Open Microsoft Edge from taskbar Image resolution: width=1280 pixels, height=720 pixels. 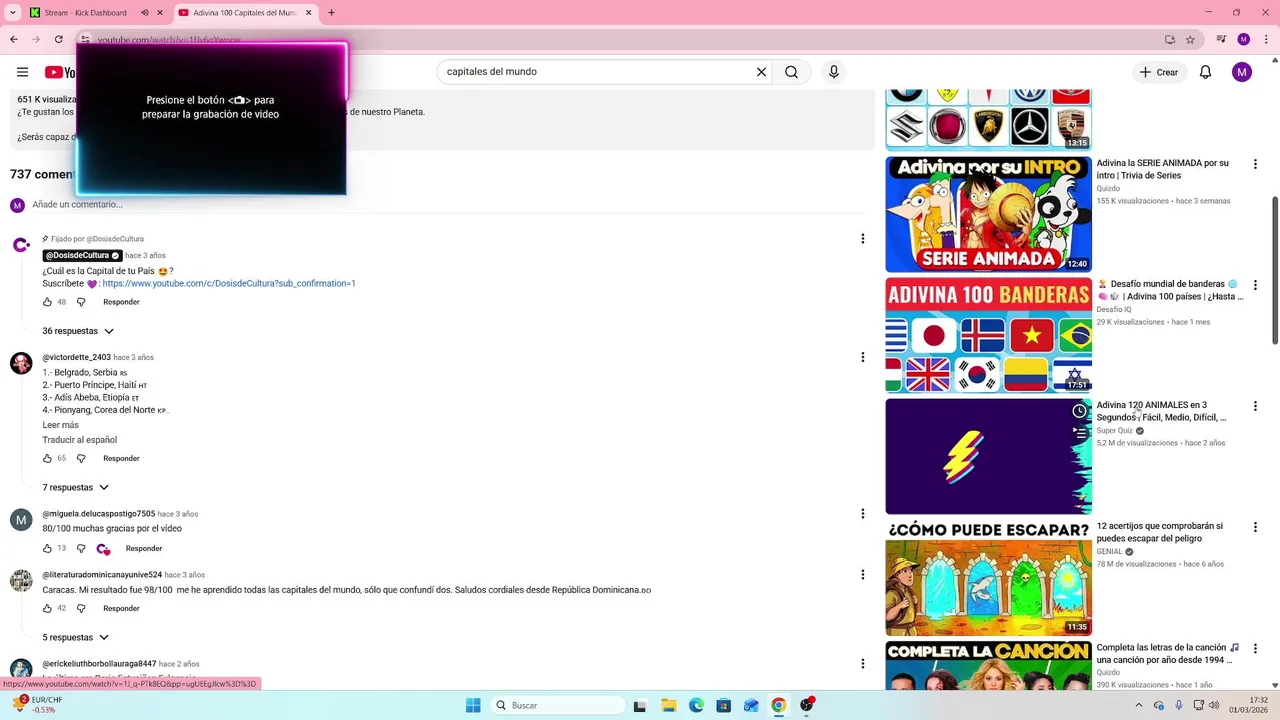(696, 705)
